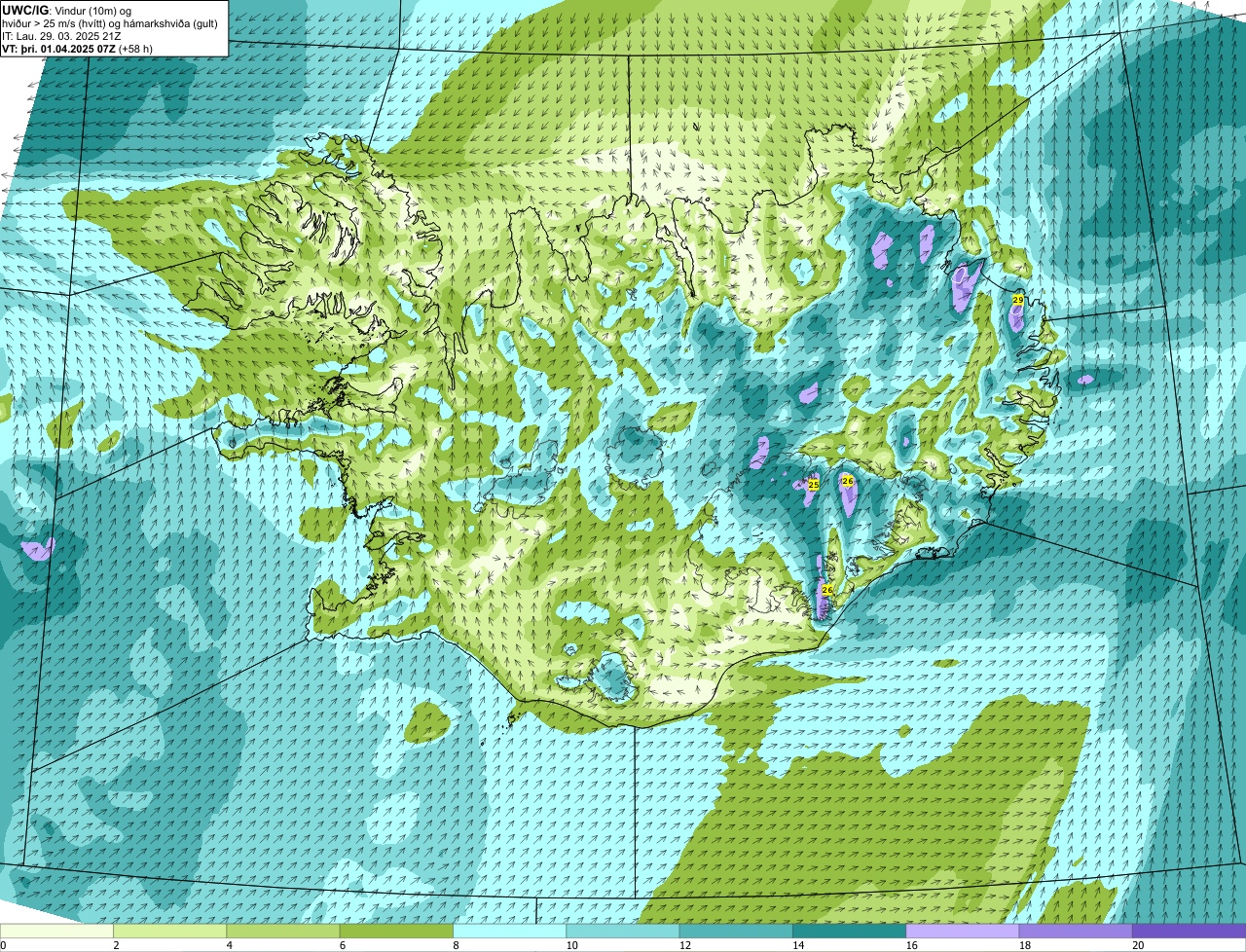
Task: Click the legend scale value 20
Action: 1137,945
